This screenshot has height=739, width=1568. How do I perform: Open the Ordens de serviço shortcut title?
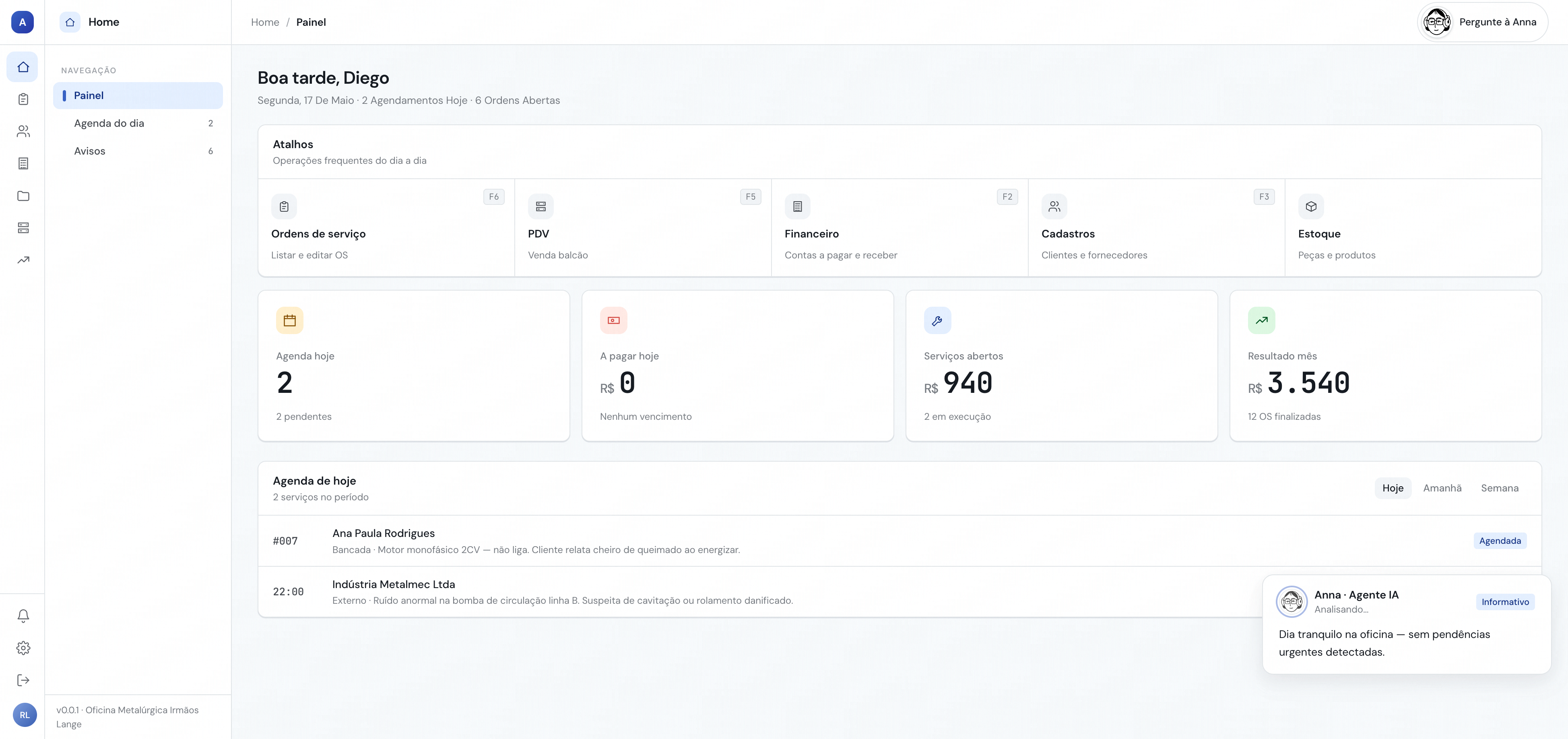coord(318,234)
